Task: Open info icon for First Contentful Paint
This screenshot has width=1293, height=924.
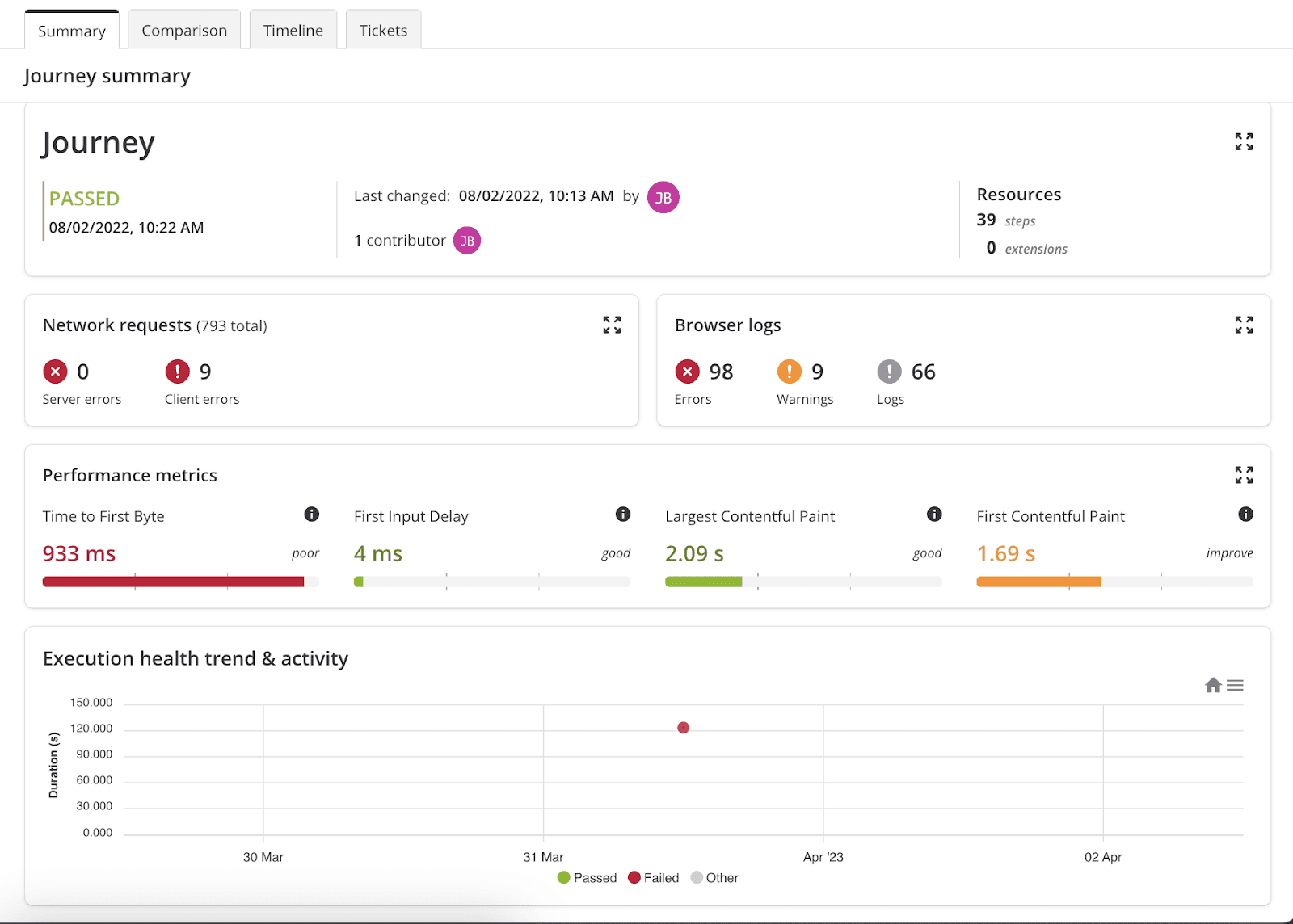Action: tap(1246, 514)
